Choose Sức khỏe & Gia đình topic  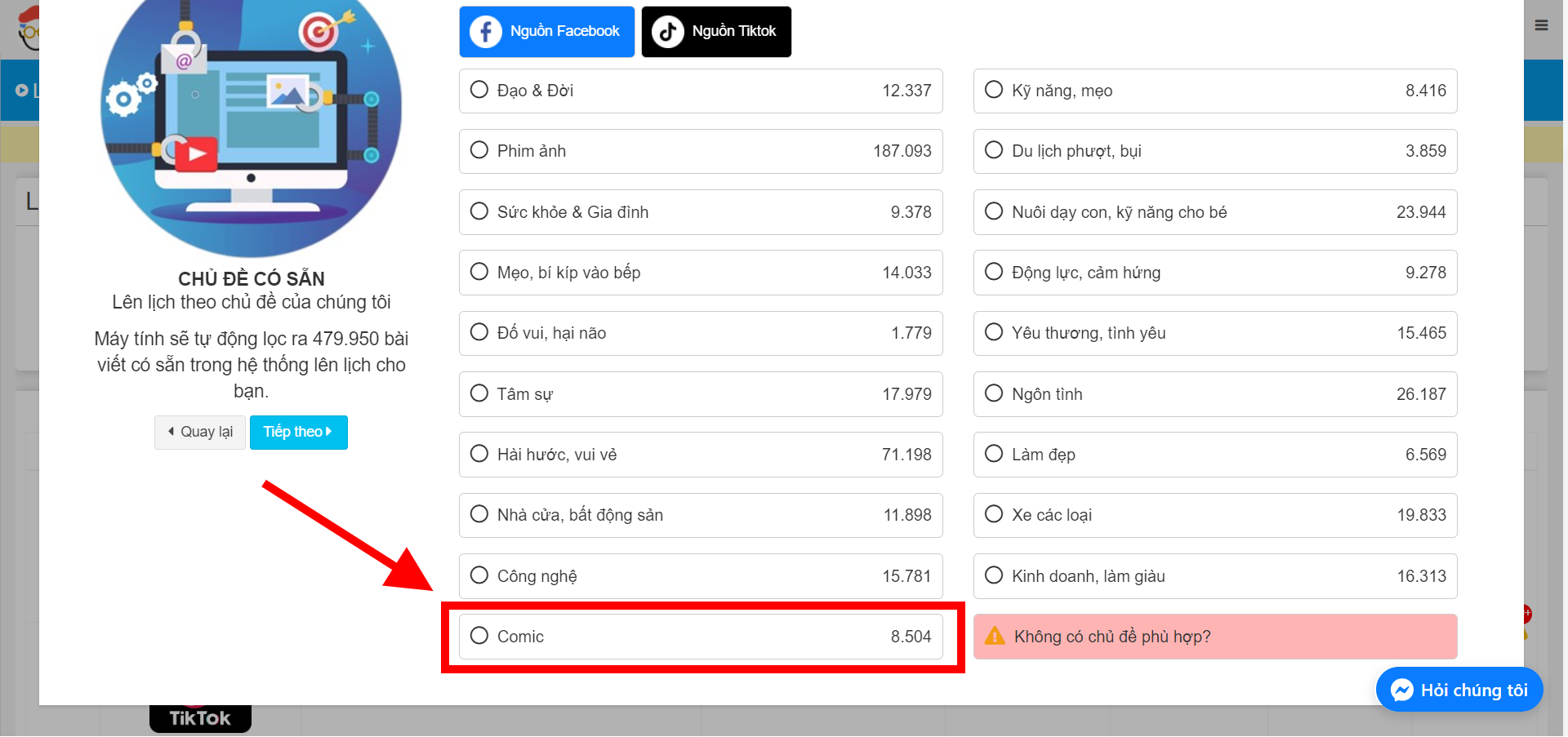pos(701,212)
